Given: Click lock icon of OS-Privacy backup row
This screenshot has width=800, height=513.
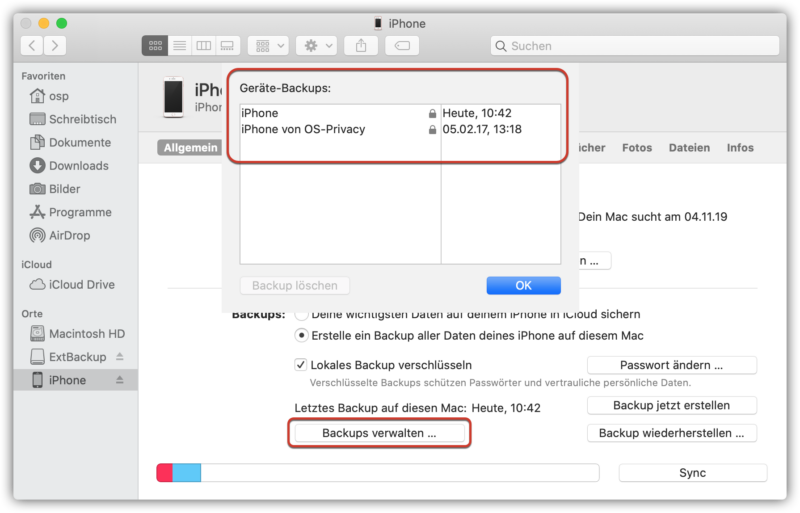Looking at the screenshot, I should coord(432,130).
